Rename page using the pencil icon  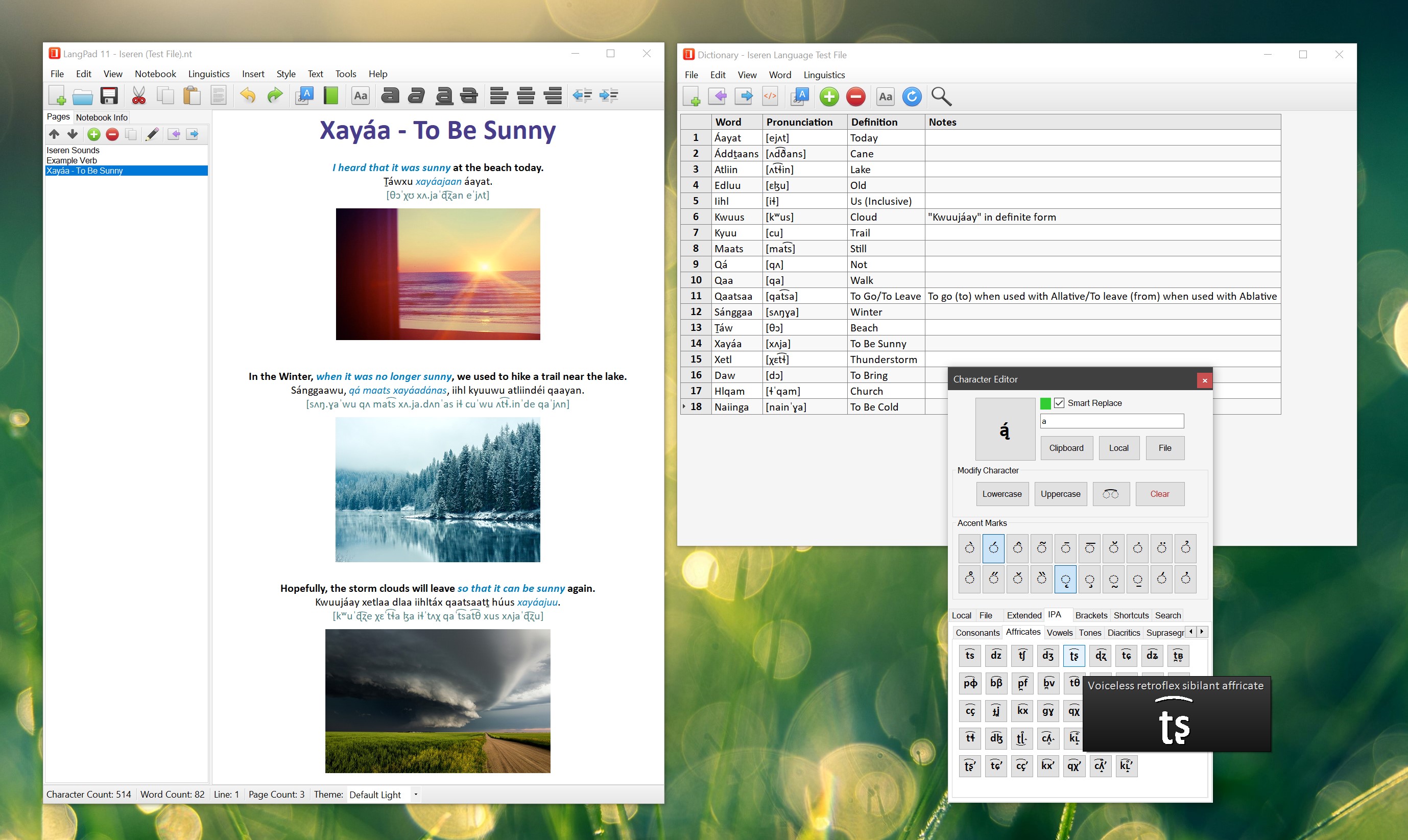152,134
